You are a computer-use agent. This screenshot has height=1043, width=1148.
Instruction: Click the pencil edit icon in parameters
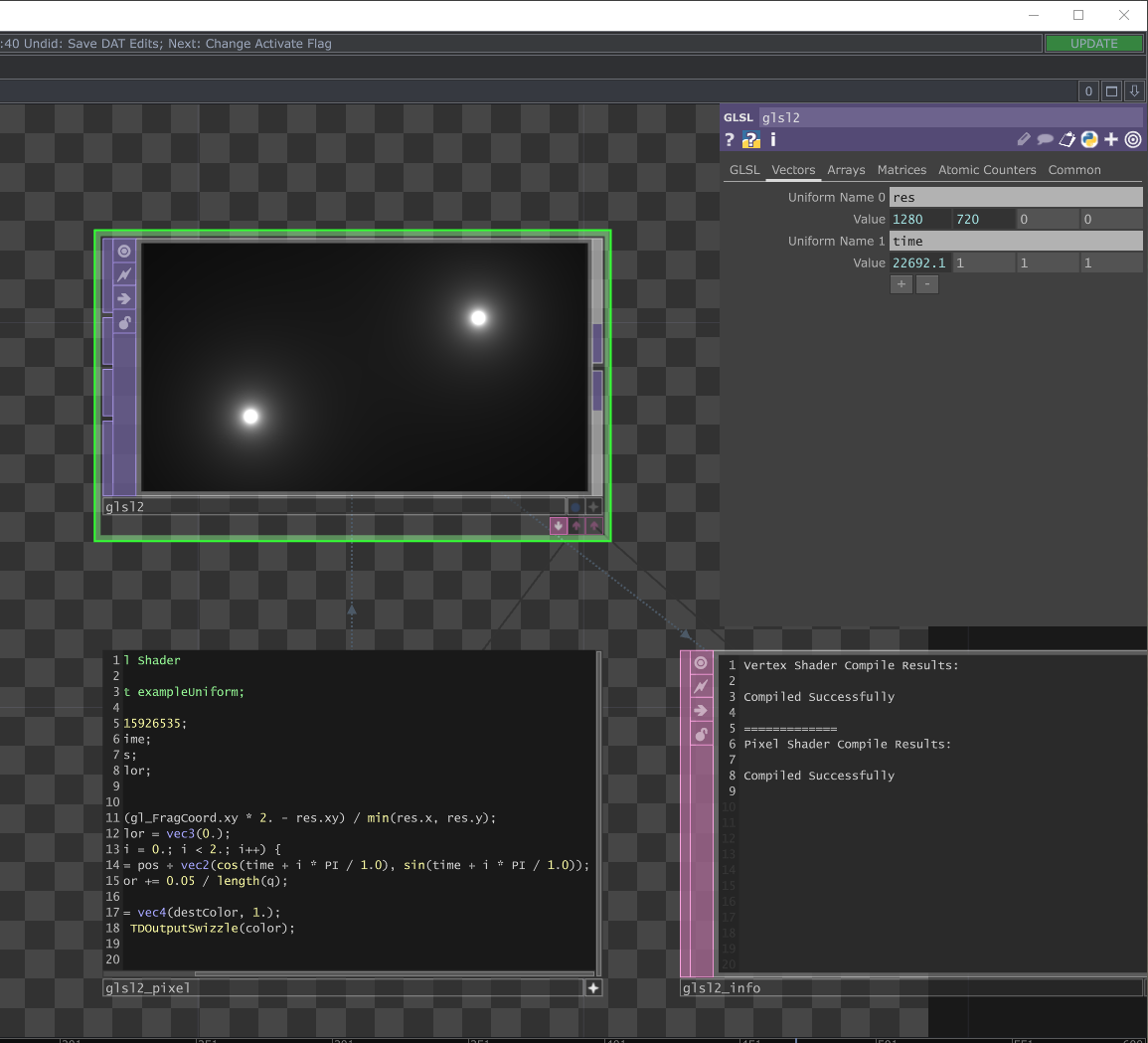pos(1024,140)
